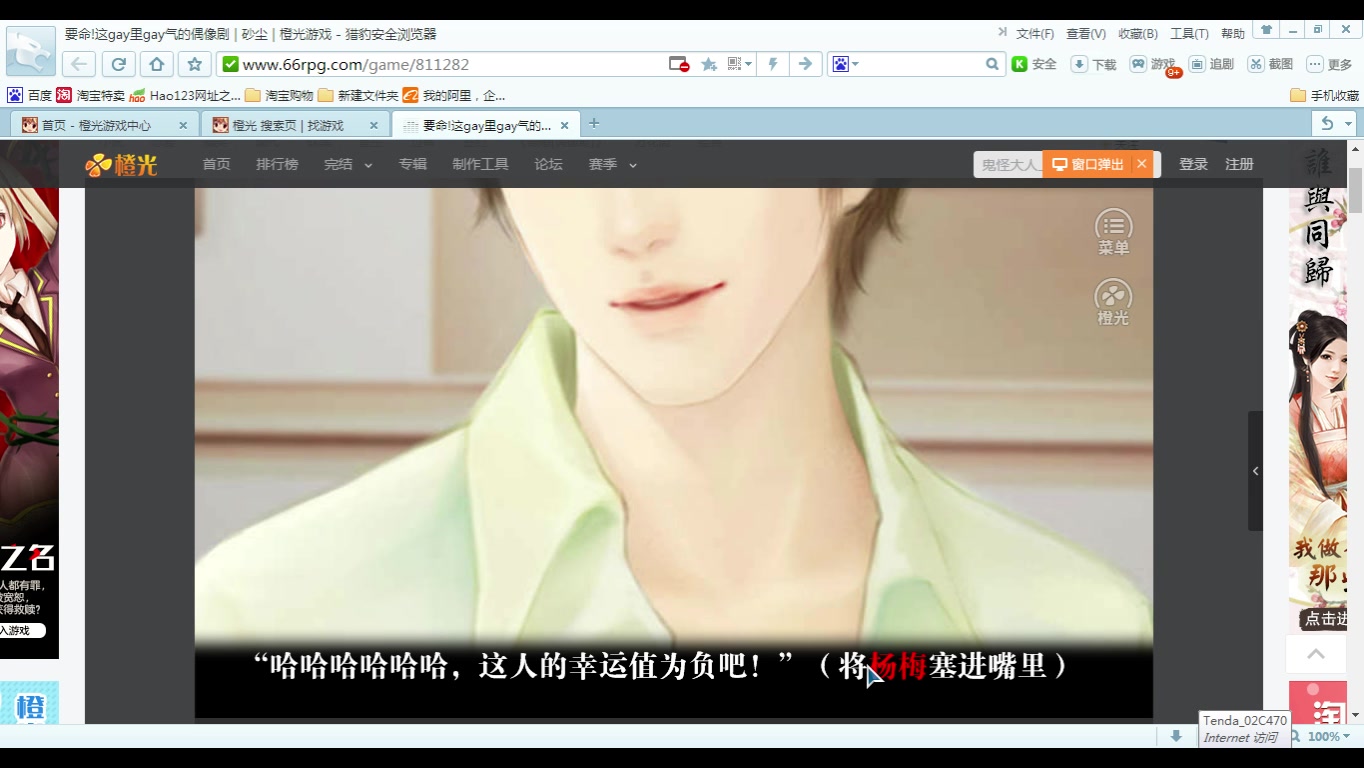Open the 帮助 menu
Screen dimensions: 1364x768
tap(1233, 34)
